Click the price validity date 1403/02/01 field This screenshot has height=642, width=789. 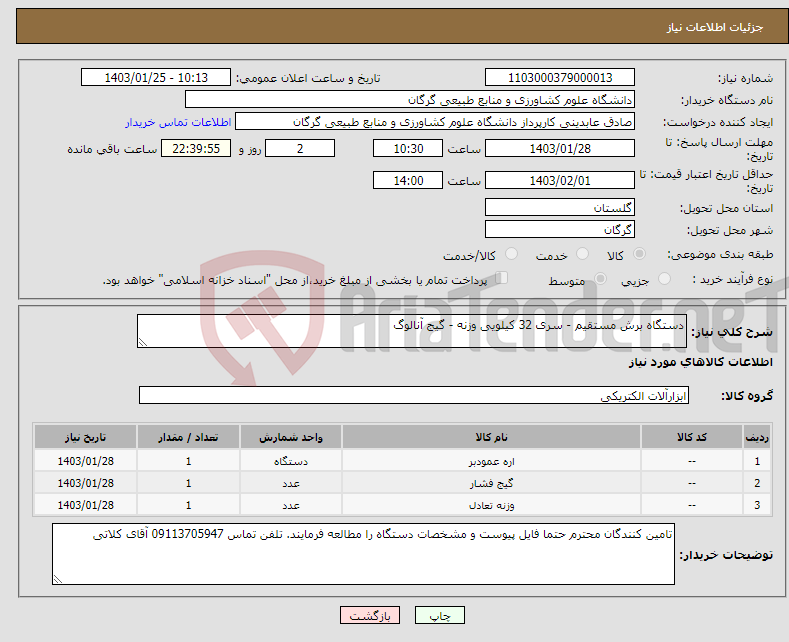click(x=560, y=180)
